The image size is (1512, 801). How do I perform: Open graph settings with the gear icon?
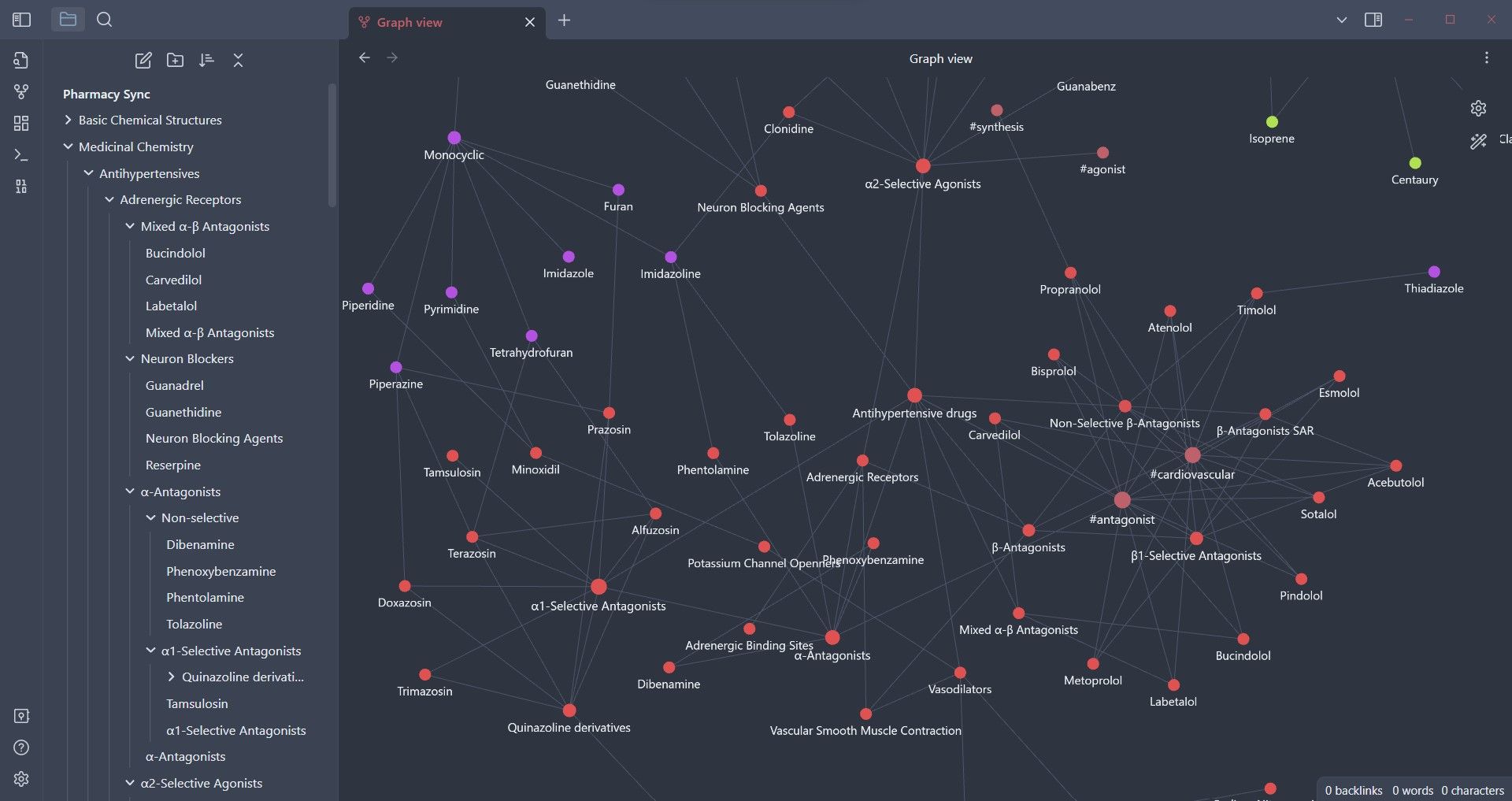1479,108
